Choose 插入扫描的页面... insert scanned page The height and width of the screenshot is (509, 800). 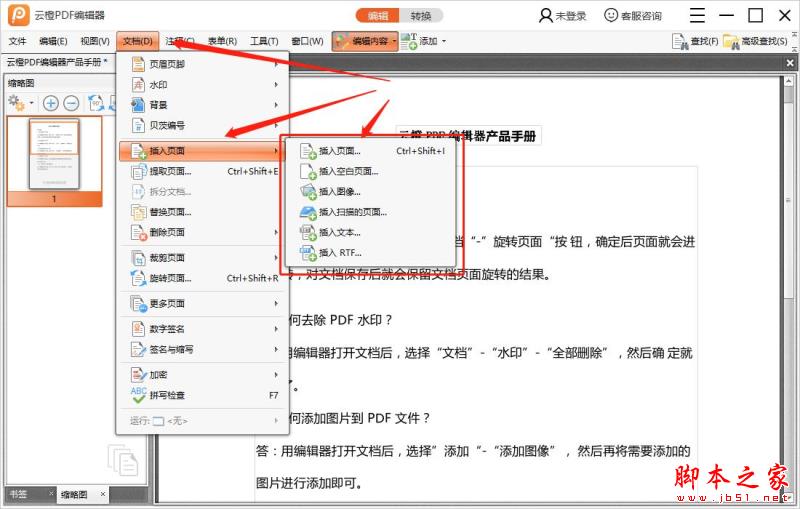point(371,212)
